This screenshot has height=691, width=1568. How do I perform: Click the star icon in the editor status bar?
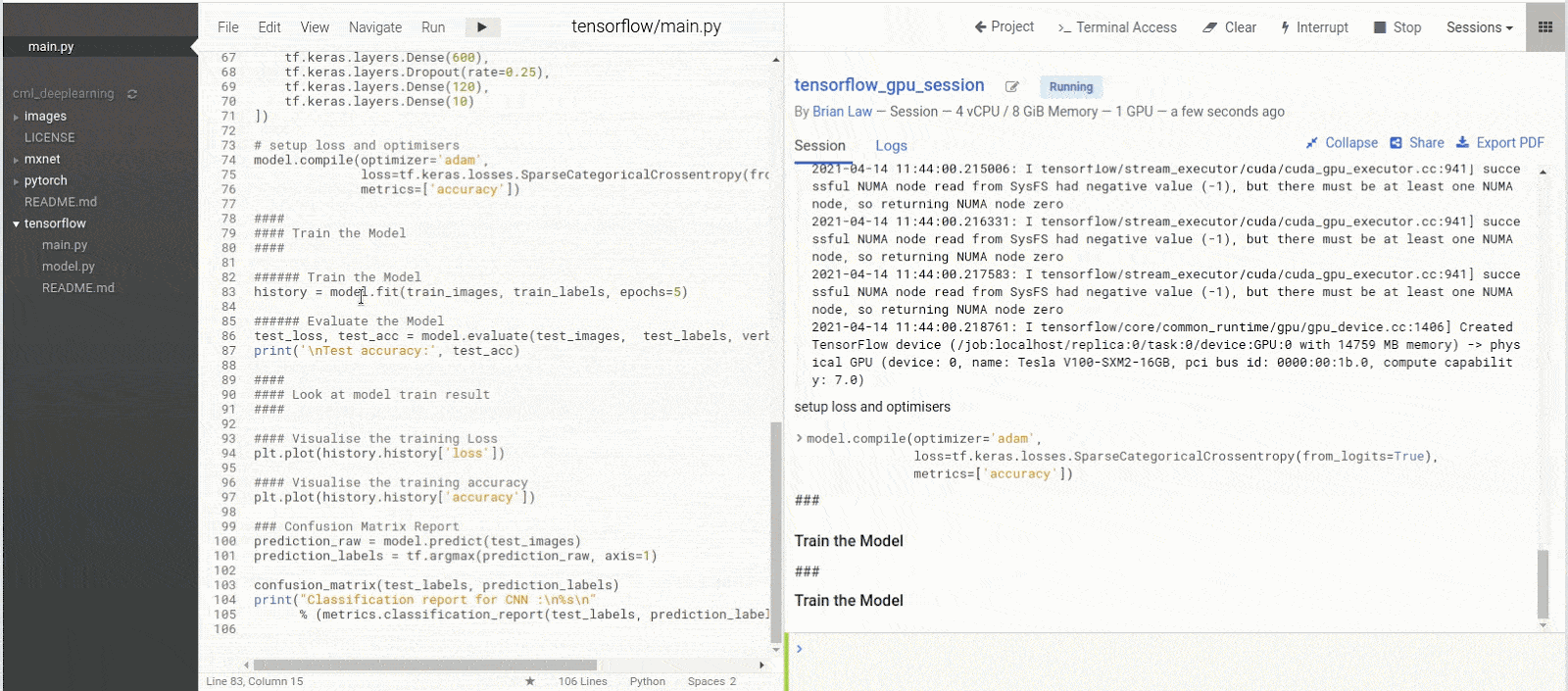point(530,681)
